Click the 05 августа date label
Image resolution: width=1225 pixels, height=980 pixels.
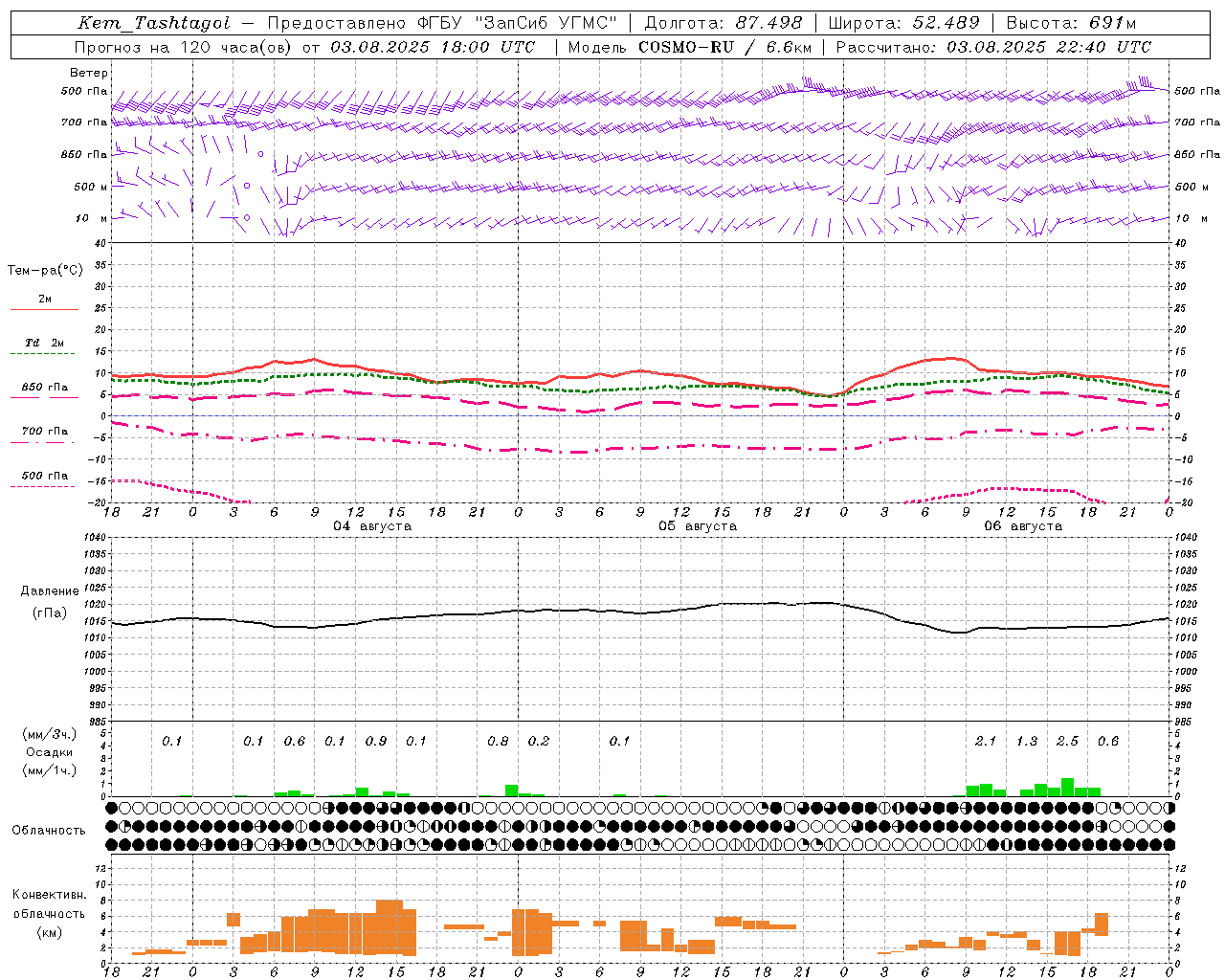698,526
